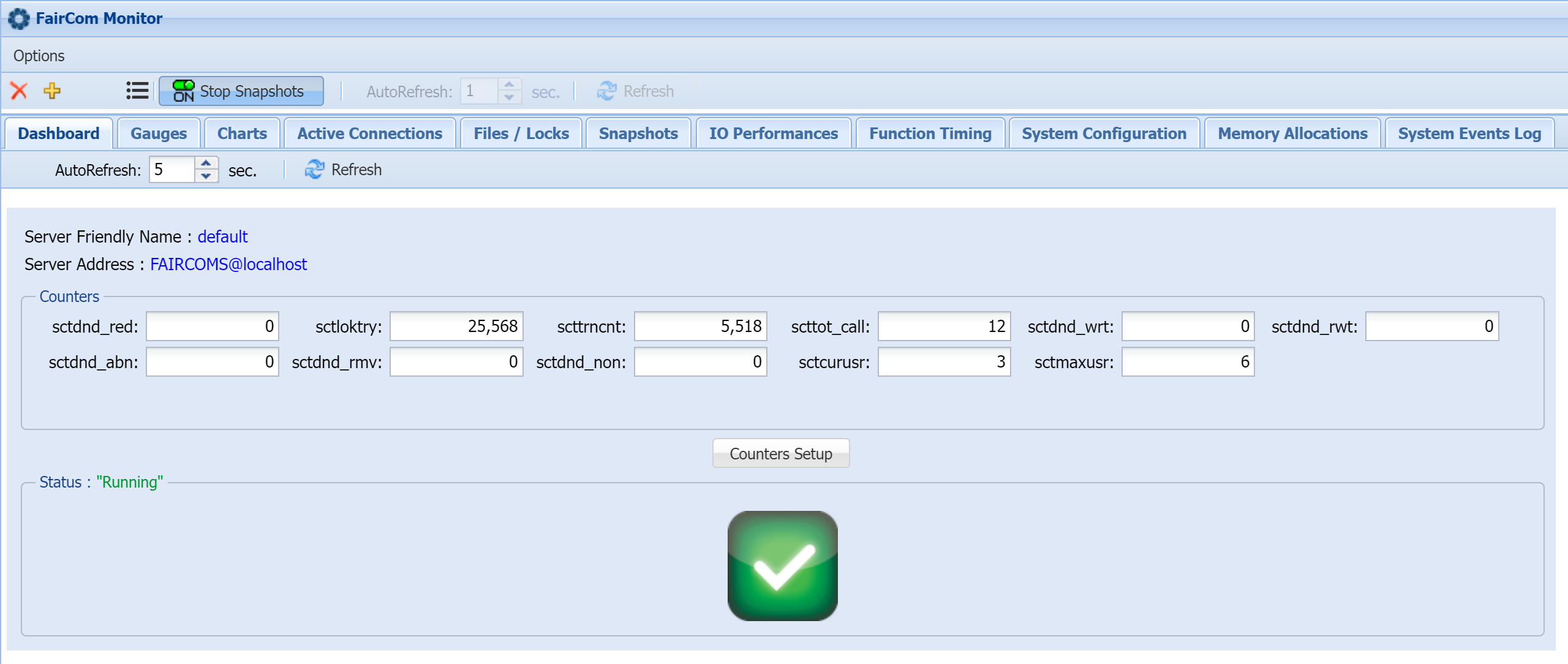Screen dimensions: 1568x664
Task: Increase toolbar AutoRefresh value with up arrow
Action: (509, 85)
